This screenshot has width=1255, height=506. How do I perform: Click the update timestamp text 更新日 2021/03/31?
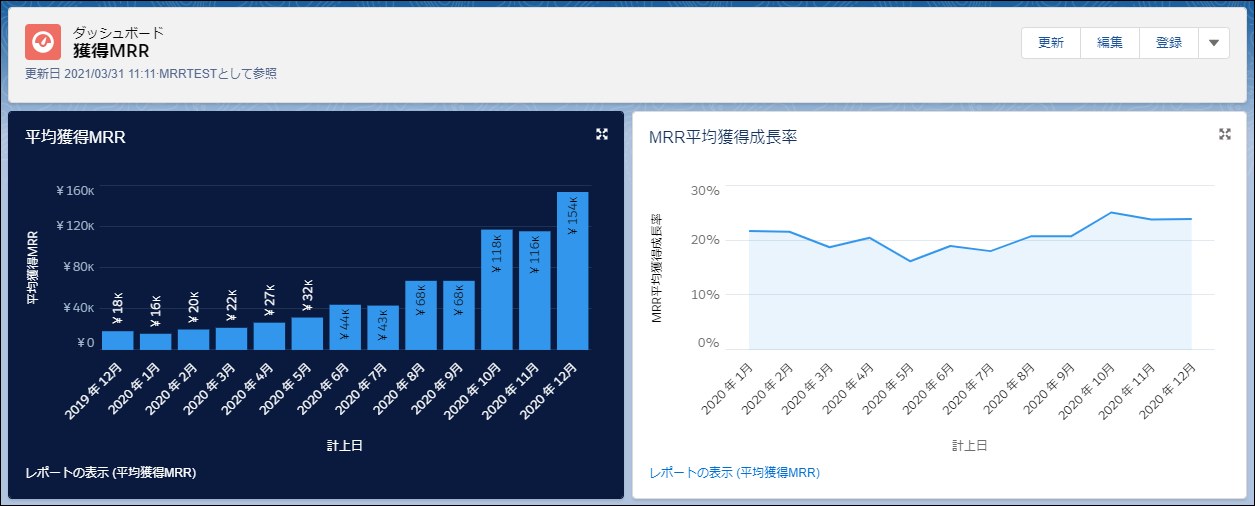click(x=151, y=73)
